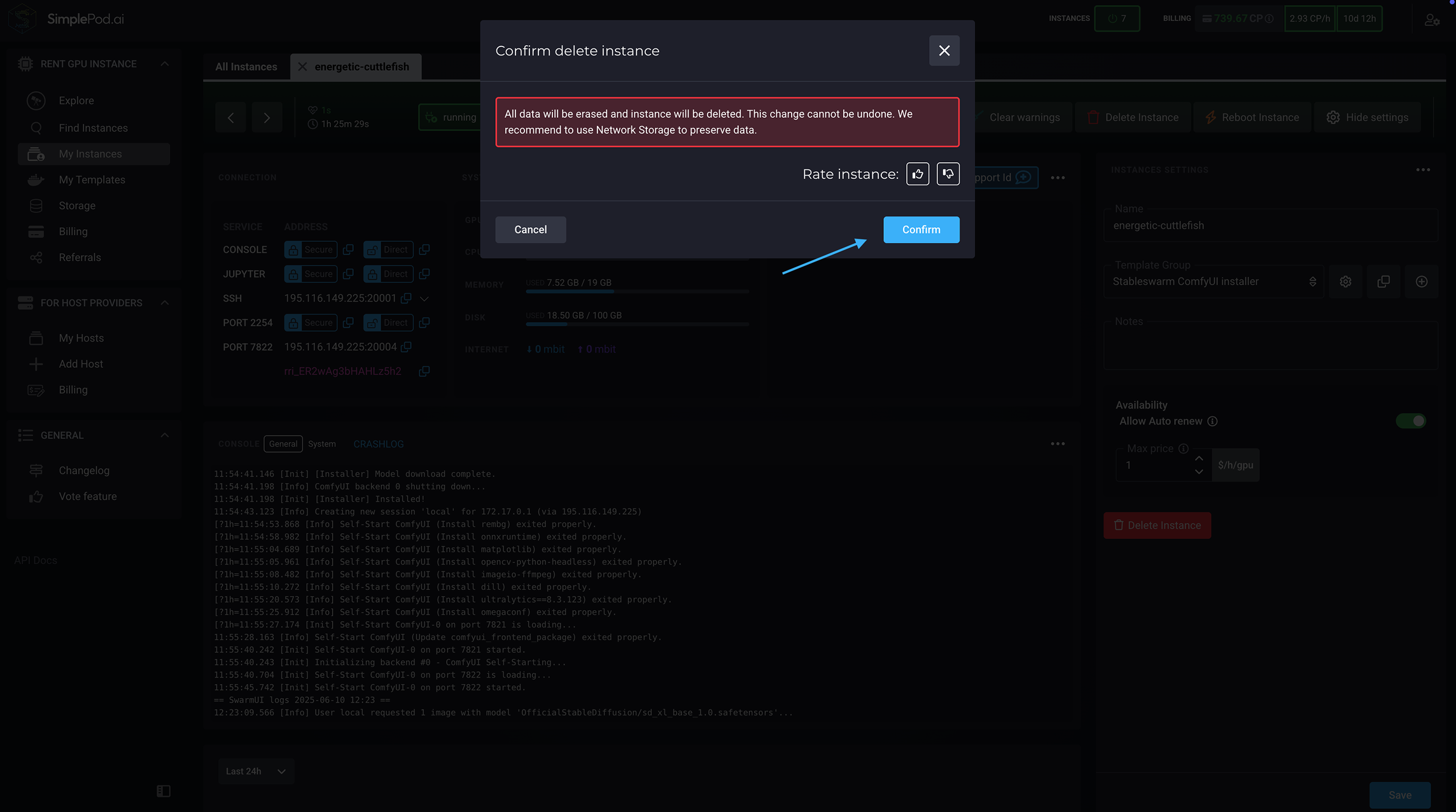This screenshot has height=812, width=1456.
Task: Switch console view to System
Action: coord(322,444)
